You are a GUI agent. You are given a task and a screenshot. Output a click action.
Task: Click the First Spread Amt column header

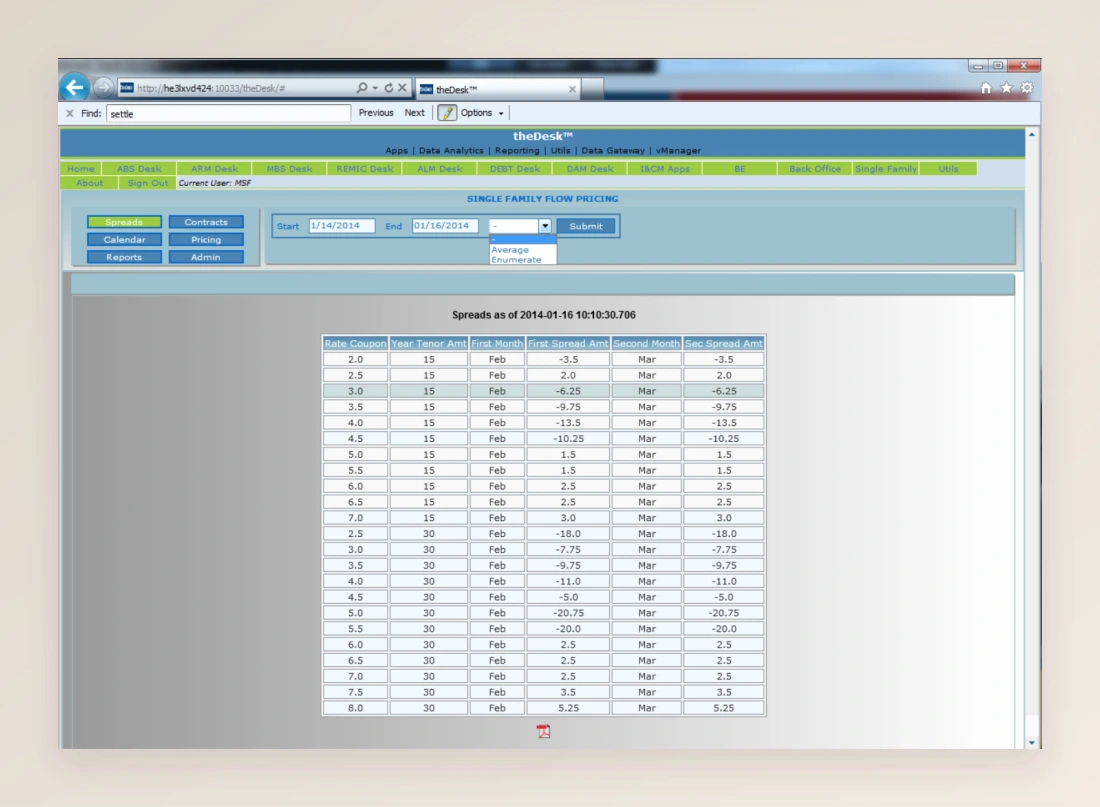click(568, 343)
